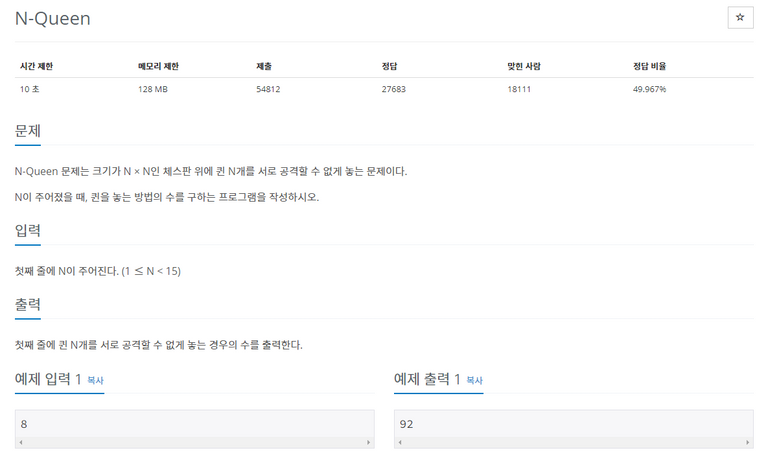
Task: Click the star favorite button
Action: coord(740,18)
